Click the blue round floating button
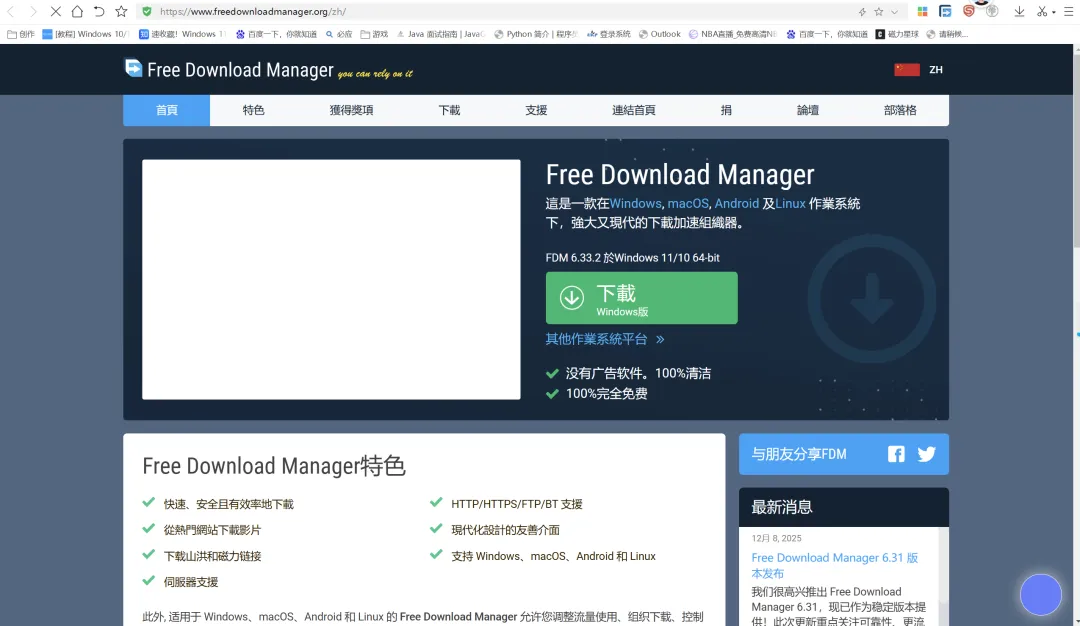This screenshot has height=626, width=1080. (1041, 594)
